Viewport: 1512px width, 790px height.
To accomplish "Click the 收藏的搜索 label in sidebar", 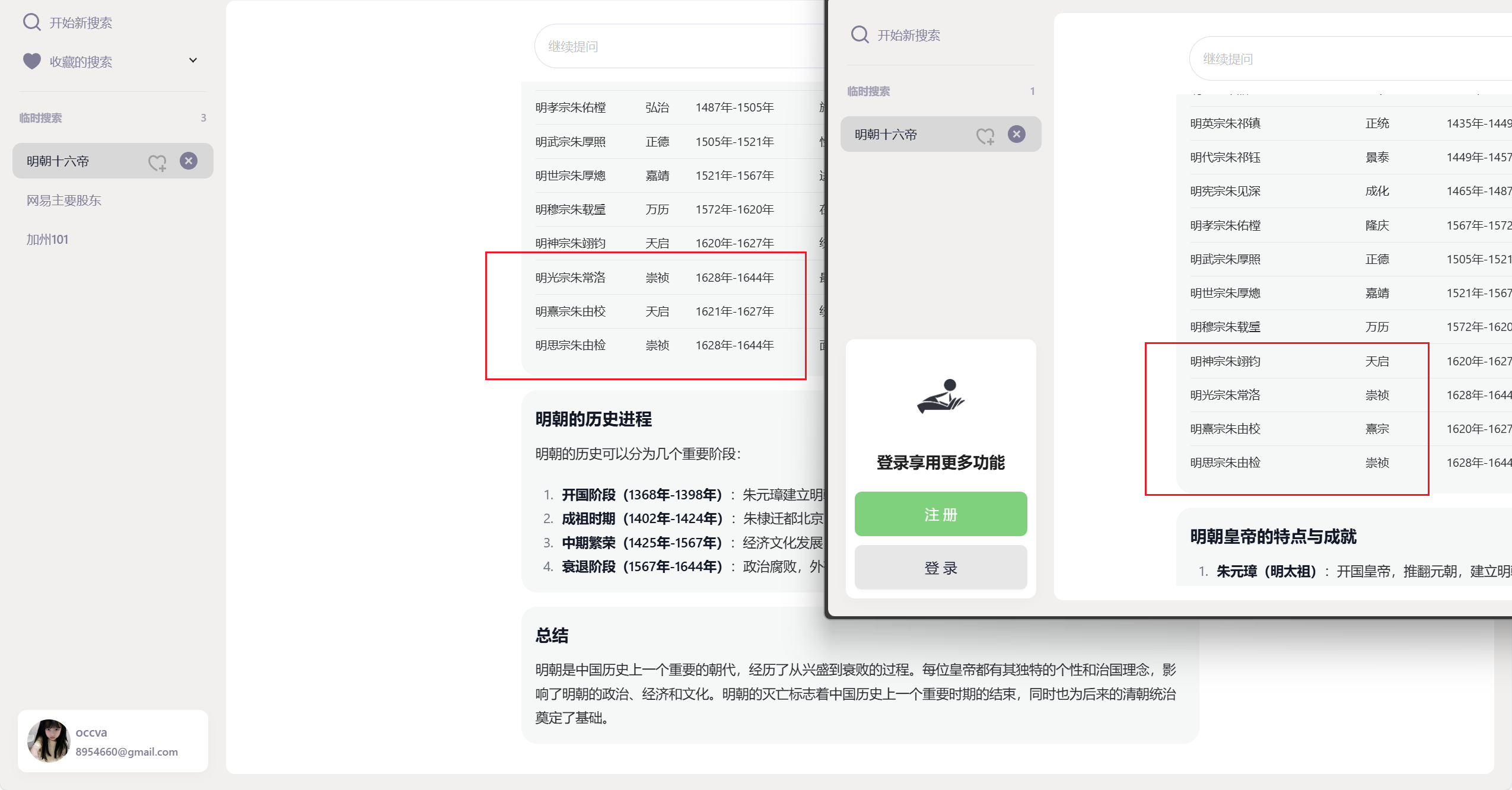I will pyautogui.click(x=81, y=62).
